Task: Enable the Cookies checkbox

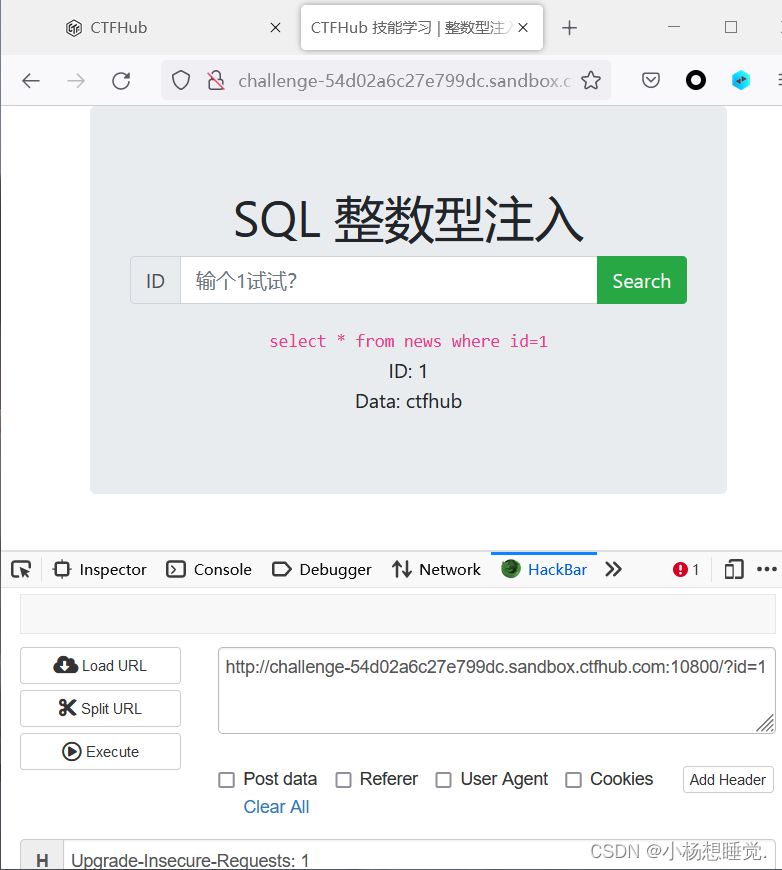Action: point(573,780)
